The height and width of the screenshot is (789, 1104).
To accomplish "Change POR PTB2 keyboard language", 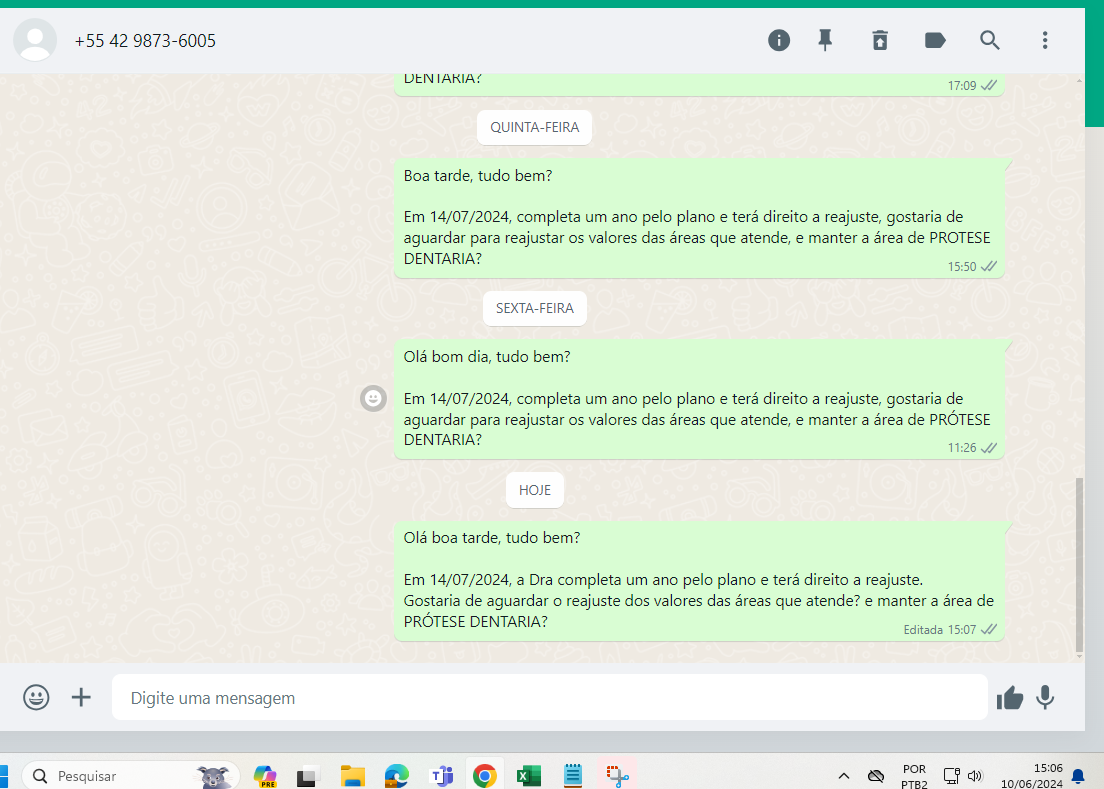I will point(914,776).
